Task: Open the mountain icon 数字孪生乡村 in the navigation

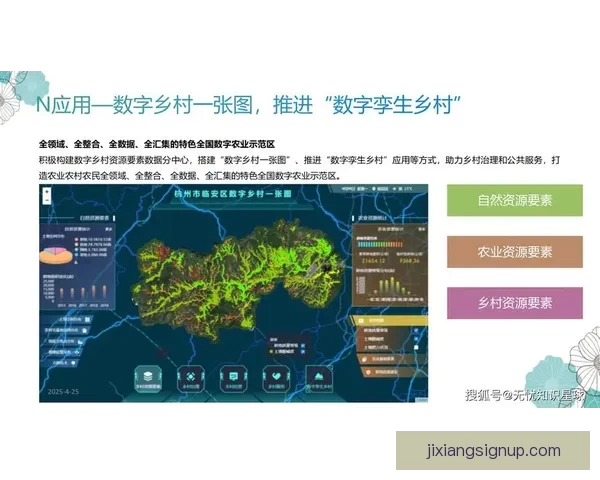Action: click(319, 379)
